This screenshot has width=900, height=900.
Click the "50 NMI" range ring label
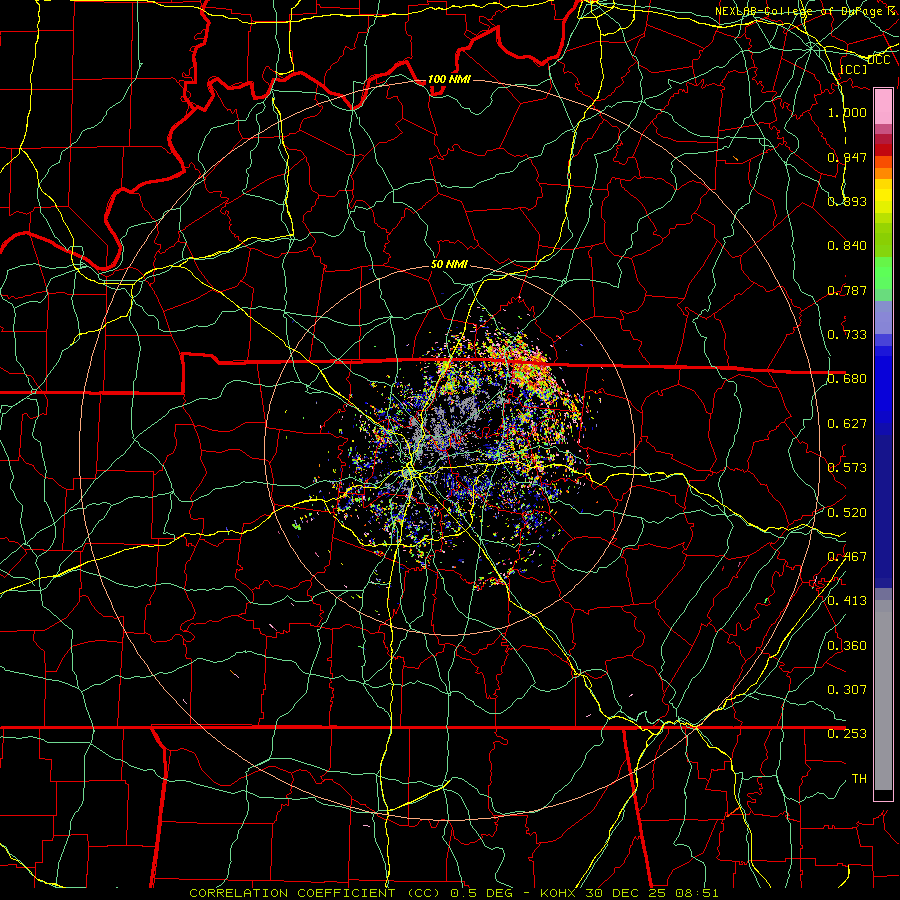click(x=449, y=264)
